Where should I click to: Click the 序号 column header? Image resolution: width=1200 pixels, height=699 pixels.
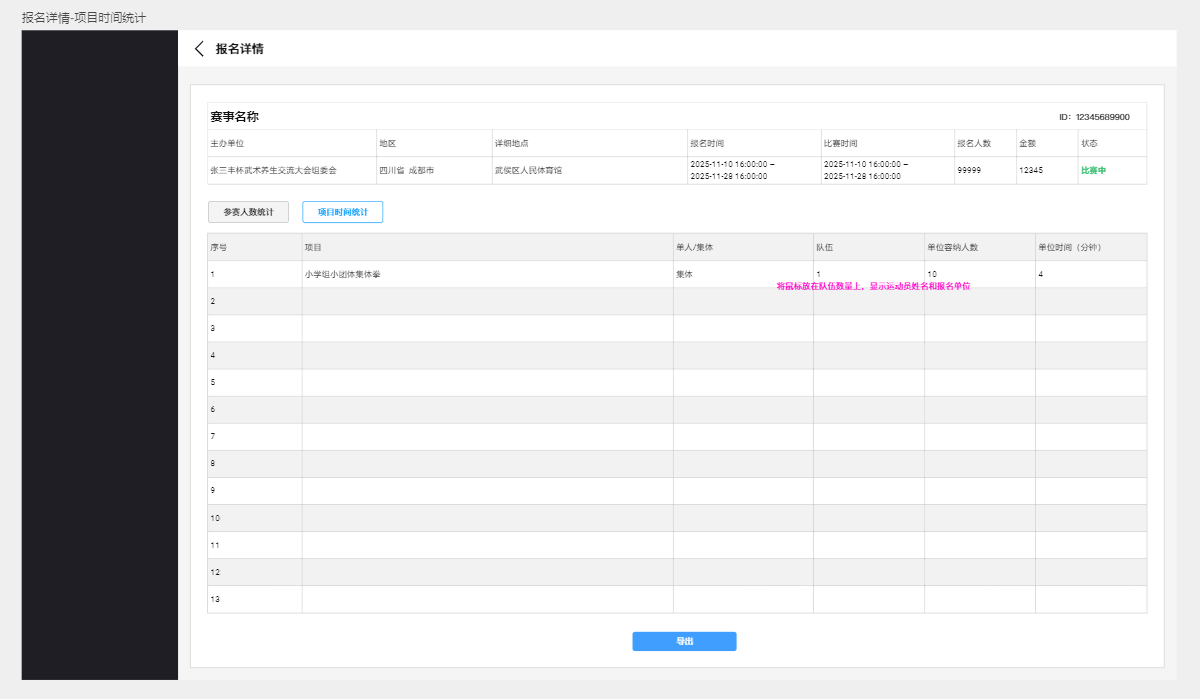[x=219, y=247]
